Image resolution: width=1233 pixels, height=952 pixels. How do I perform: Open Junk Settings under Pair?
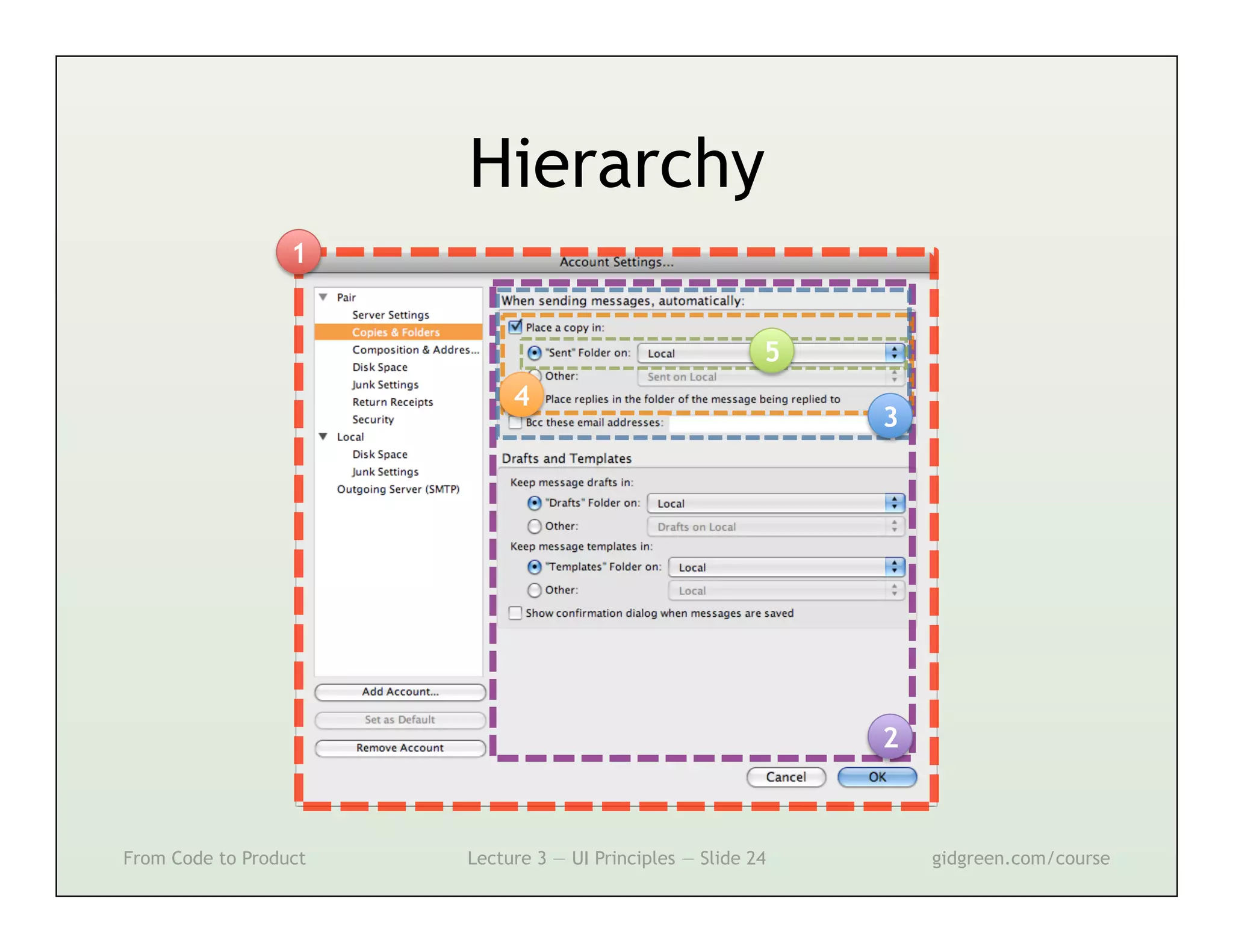(385, 385)
